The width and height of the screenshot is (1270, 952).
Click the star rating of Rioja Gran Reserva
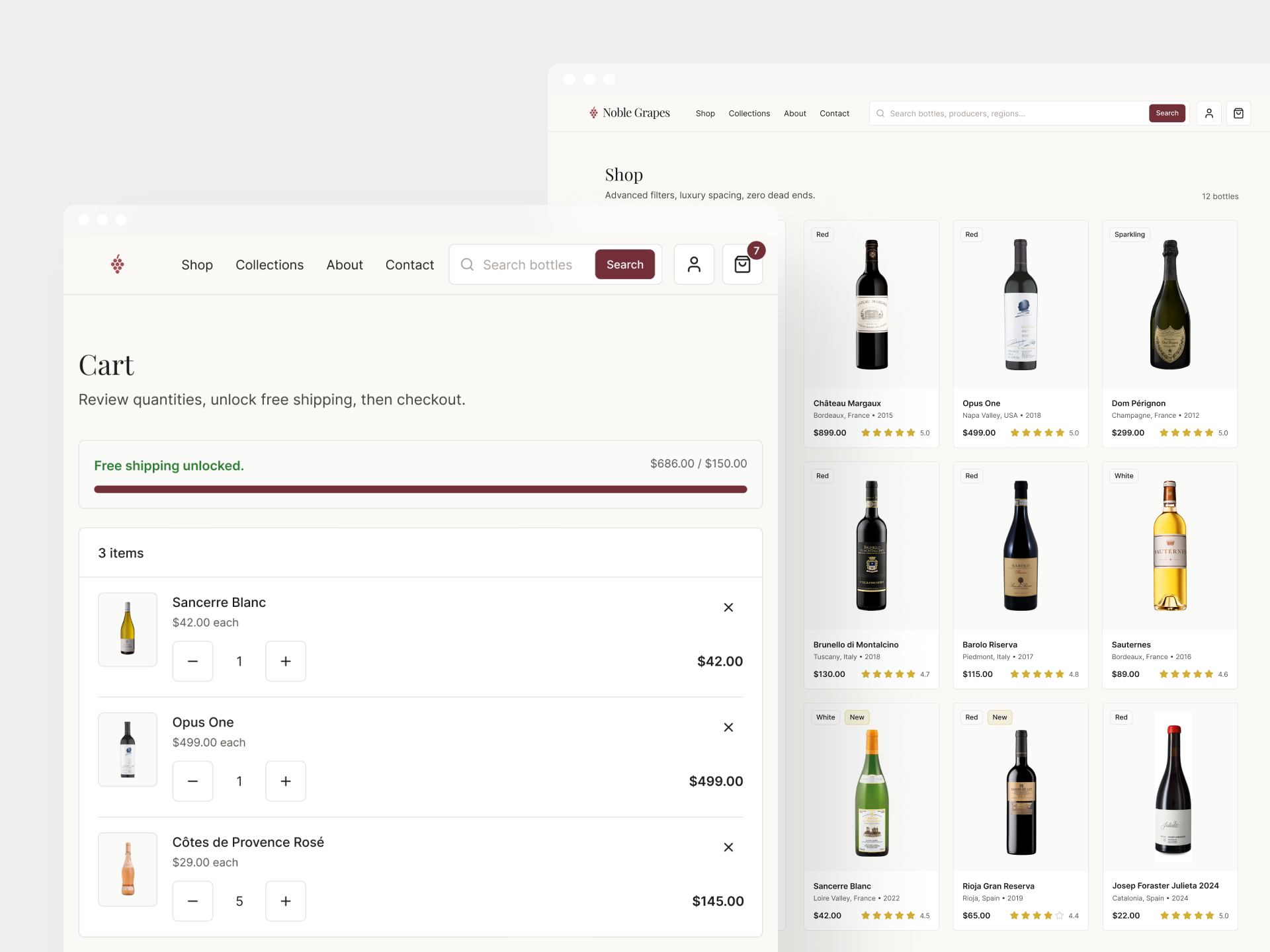pos(1037,916)
